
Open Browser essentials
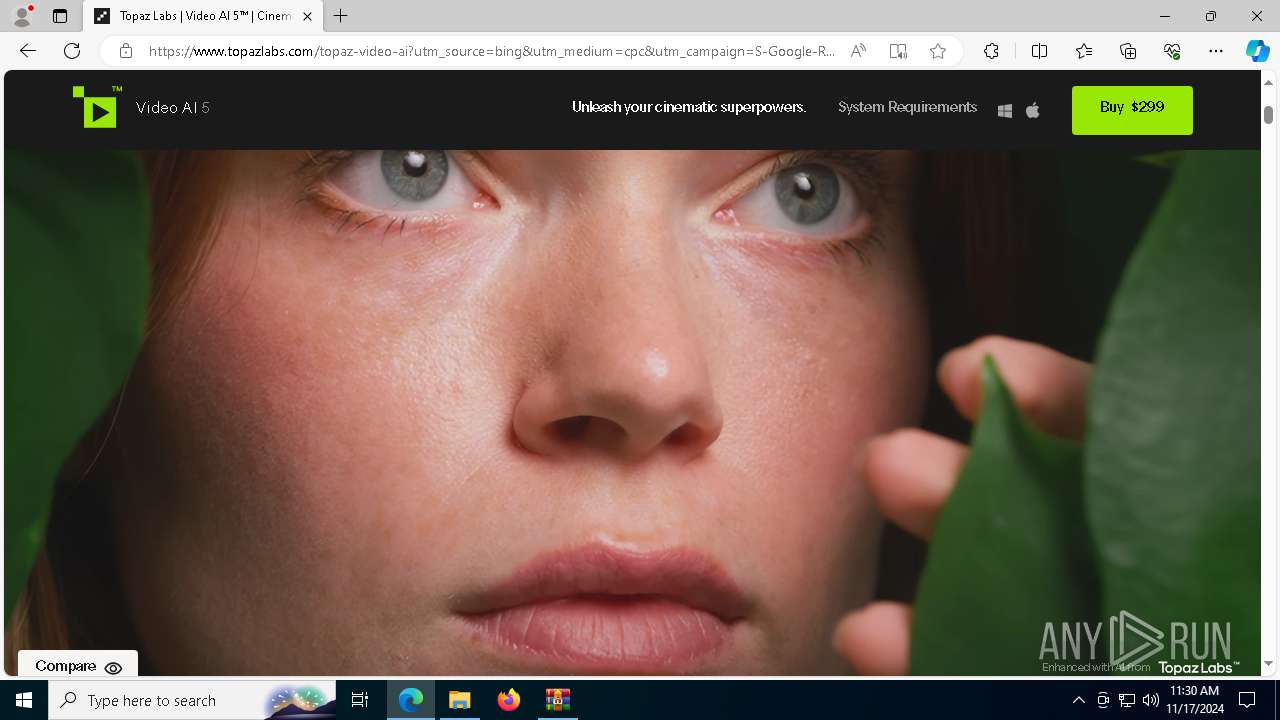pos(1172,51)
